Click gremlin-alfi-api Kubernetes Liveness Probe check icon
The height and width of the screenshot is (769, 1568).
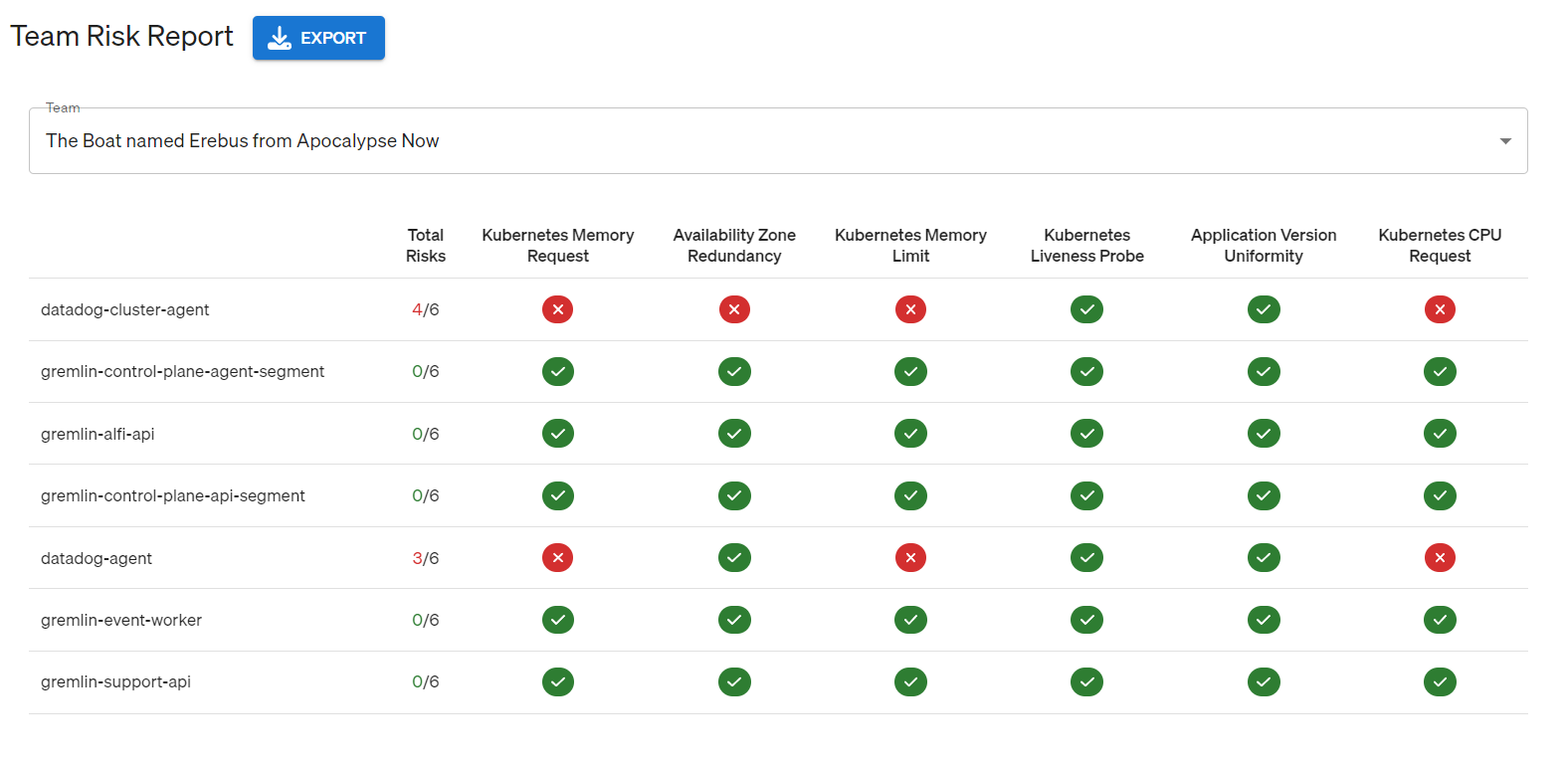click(1086, 434)
